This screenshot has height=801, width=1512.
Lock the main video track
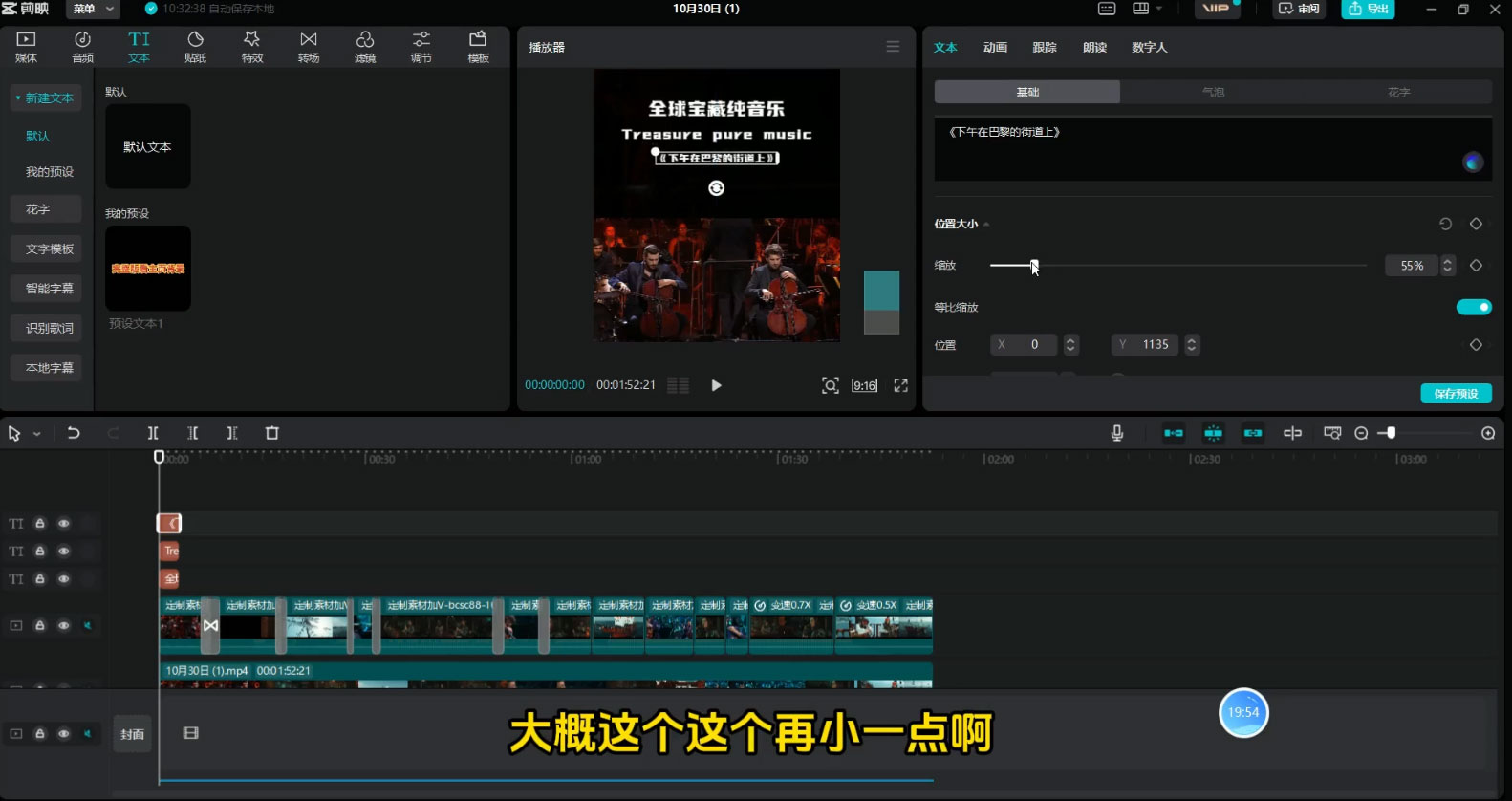pyautogui.click(x=40, y=625)
